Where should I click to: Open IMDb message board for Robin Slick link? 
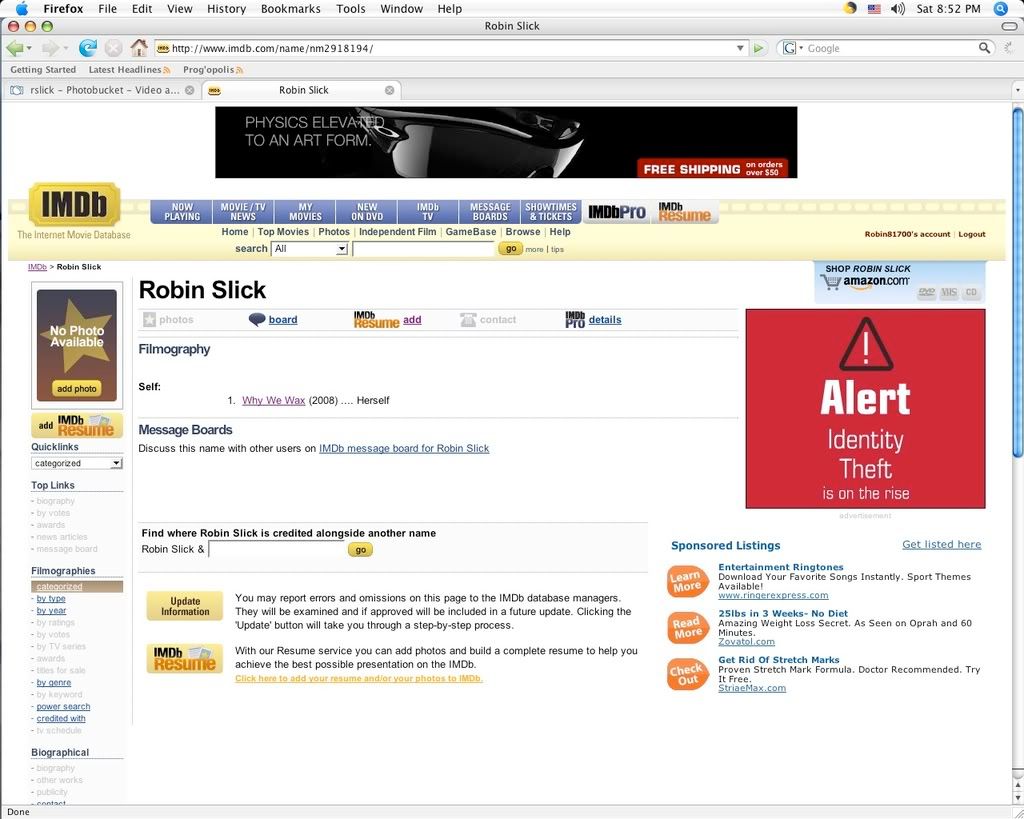click(404, 448)
